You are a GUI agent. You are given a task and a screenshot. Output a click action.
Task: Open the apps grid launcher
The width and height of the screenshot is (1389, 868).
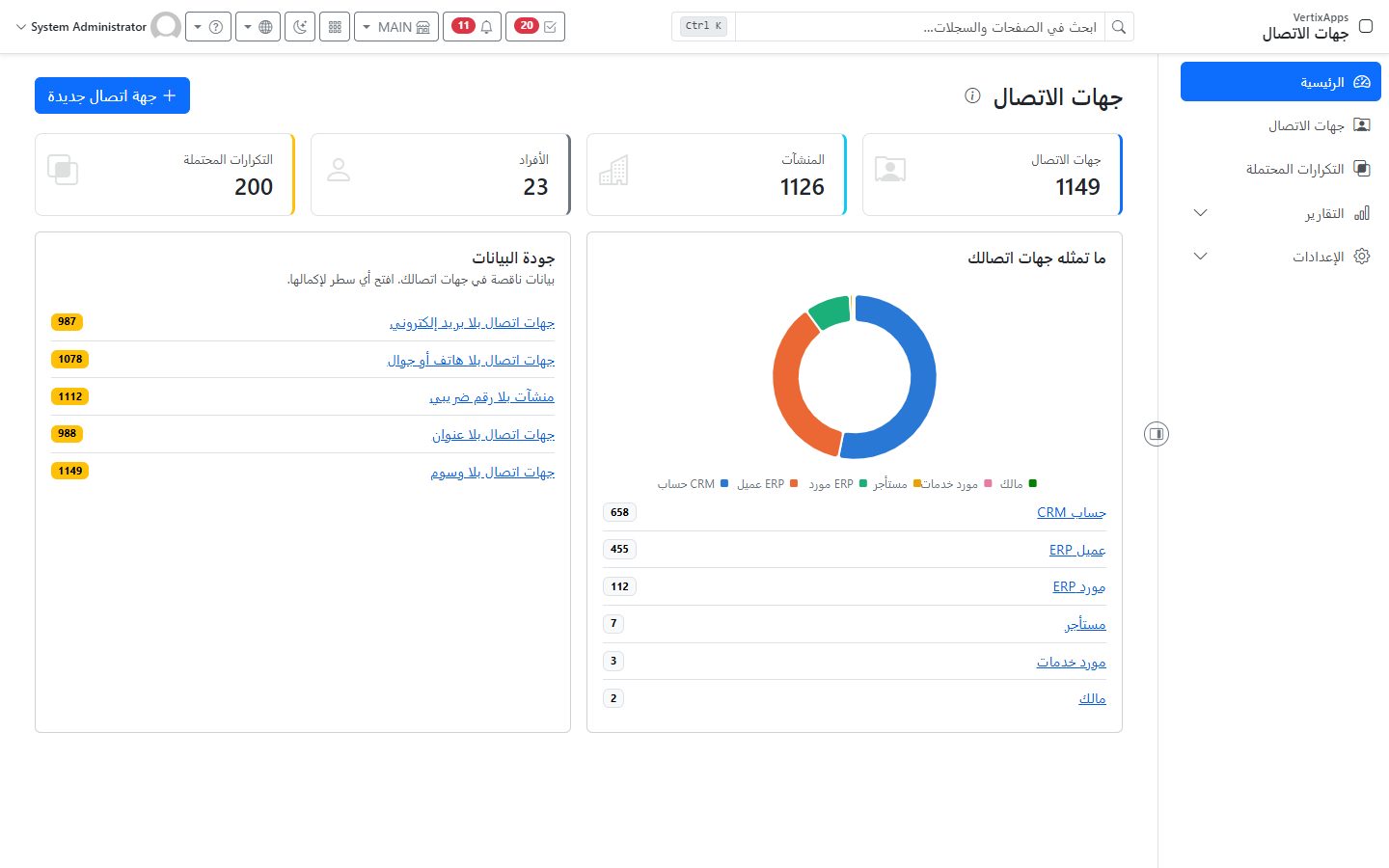(335, 27)
